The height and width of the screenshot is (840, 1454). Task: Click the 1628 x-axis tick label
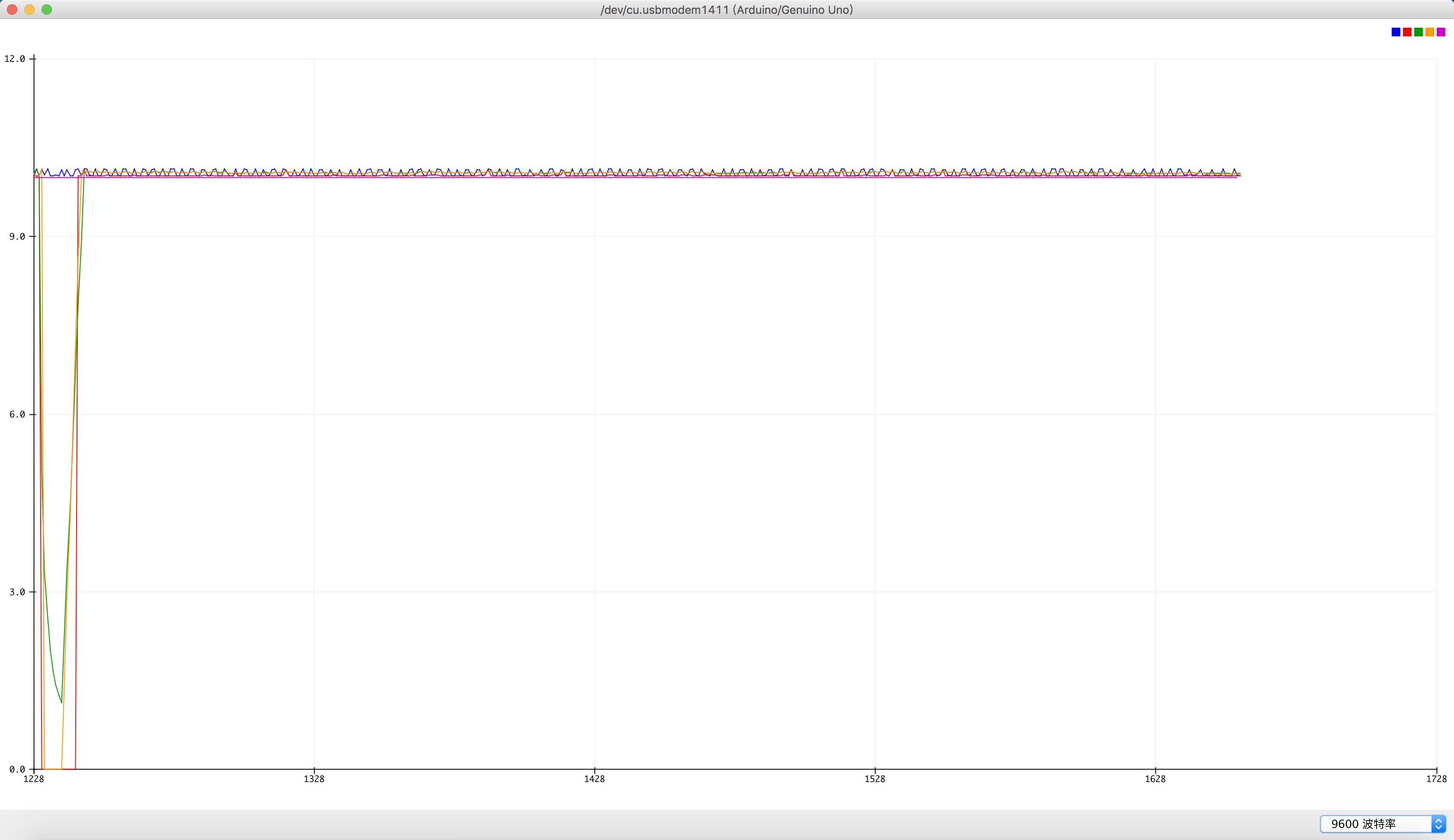coord(1155,779)
